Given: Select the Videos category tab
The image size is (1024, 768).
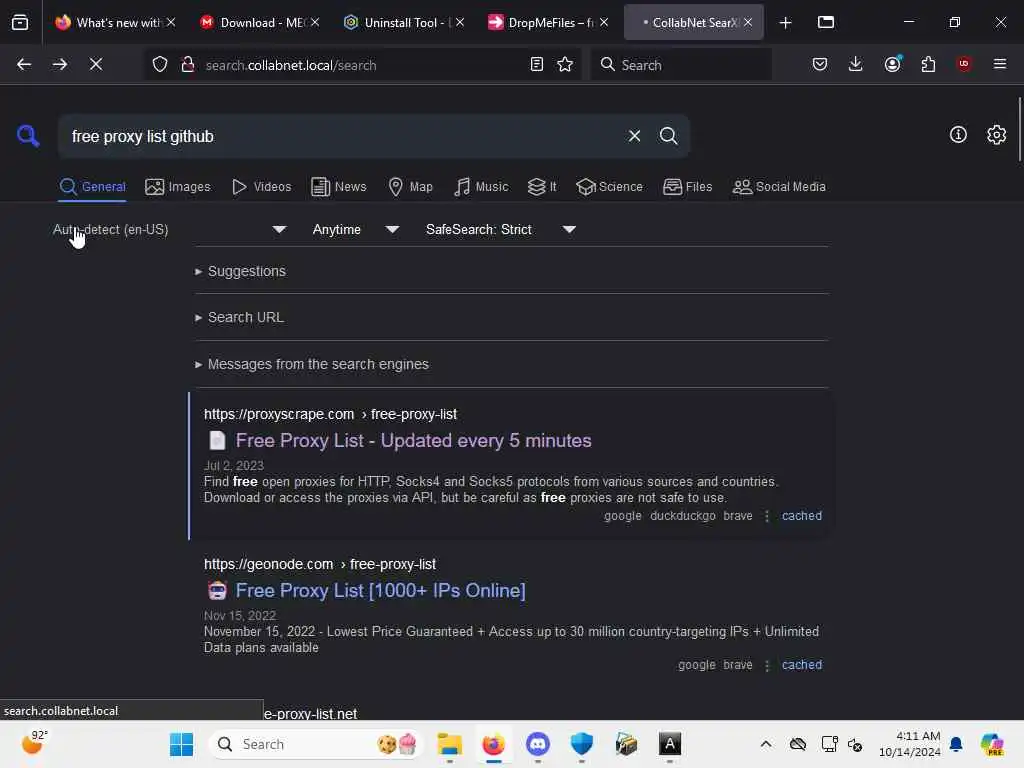Looking at the screenshot, I should 261,187.
